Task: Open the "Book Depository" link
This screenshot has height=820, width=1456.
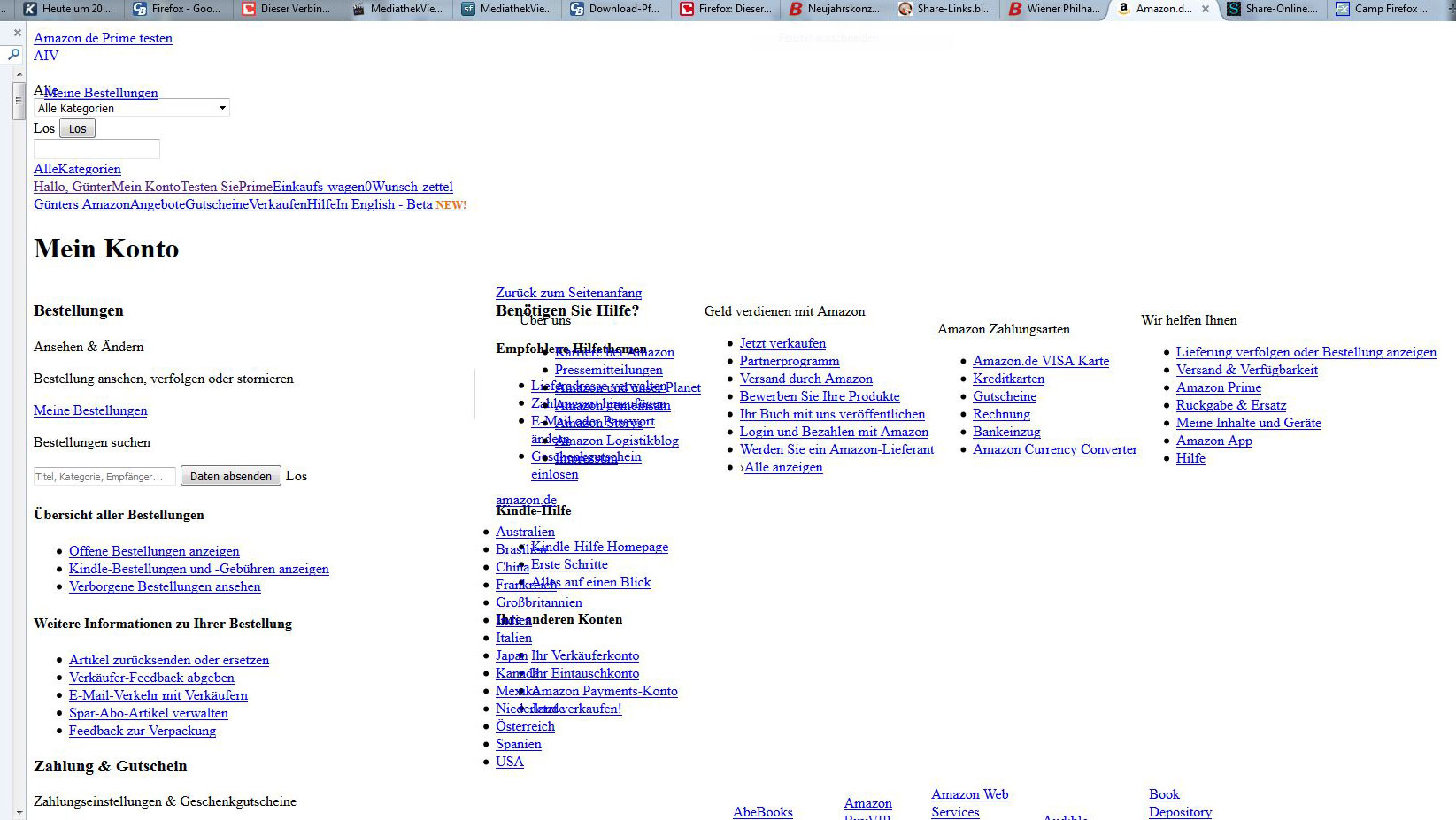Action: click(1181, 803)
